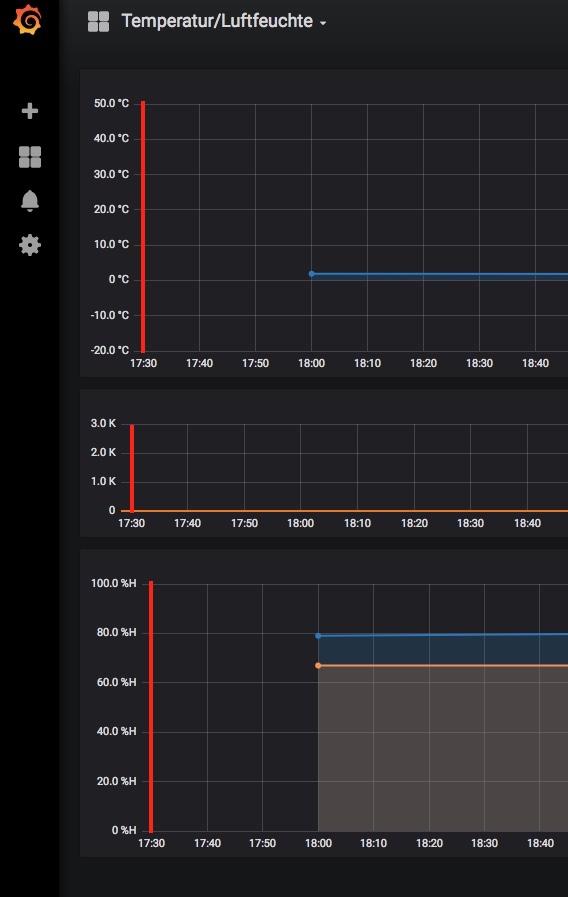
Task: Click the dashboard grid icon beside title
Action: 98,22
